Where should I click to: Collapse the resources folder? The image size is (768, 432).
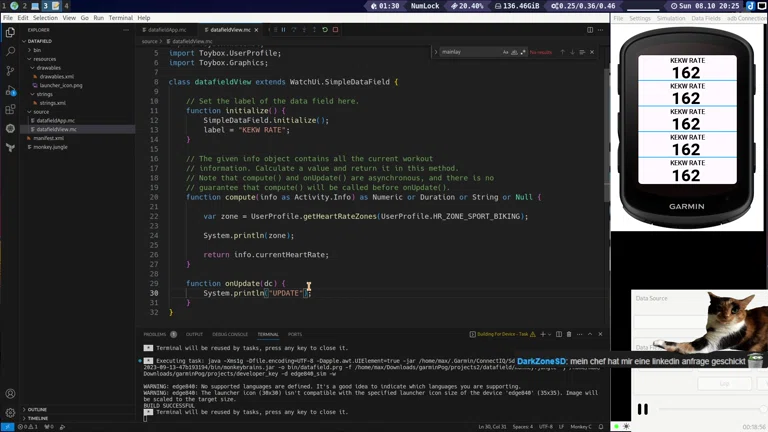click(x=44, y=59)
